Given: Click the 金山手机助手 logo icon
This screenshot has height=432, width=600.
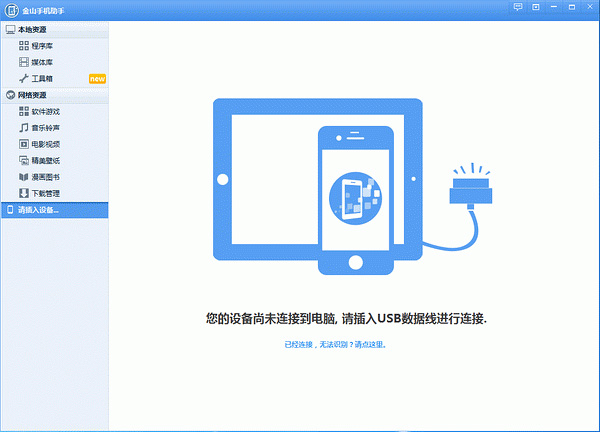Looking at the screenshot, I should click(9, 9).
